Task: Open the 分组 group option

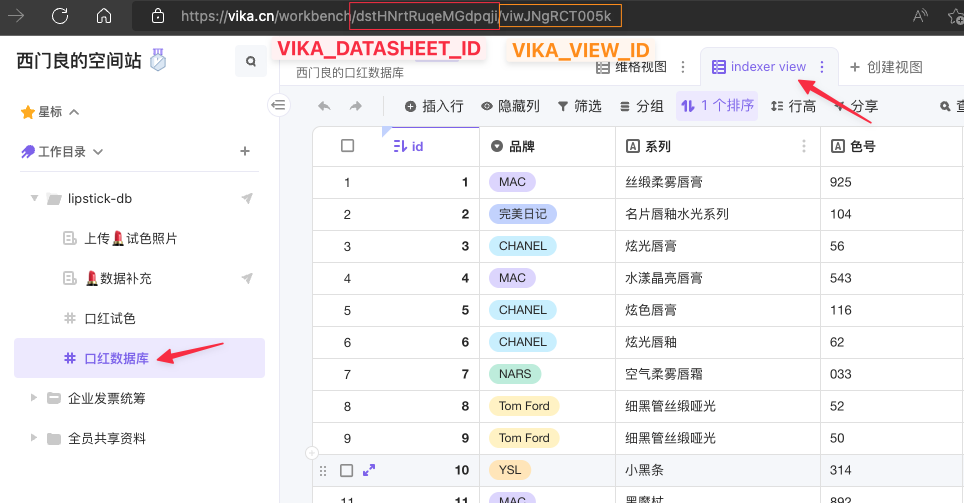Action: tap(641, 106)
